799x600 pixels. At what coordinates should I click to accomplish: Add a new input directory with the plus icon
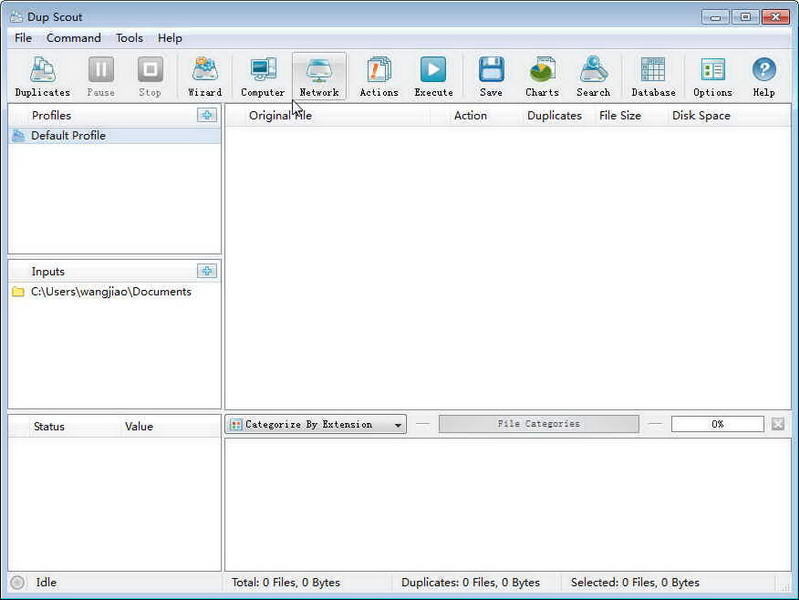tap(207, 271)
